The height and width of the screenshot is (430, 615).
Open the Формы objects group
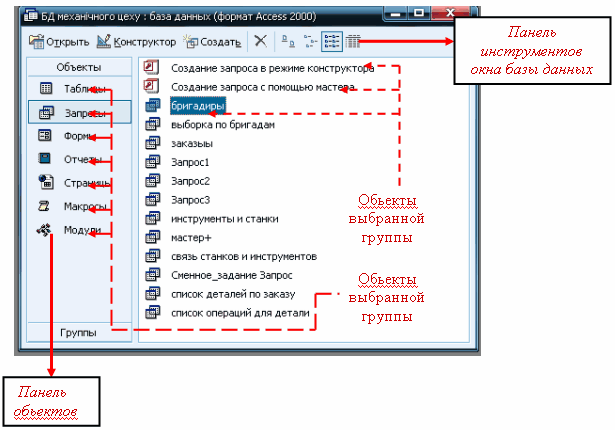point(78,136)
